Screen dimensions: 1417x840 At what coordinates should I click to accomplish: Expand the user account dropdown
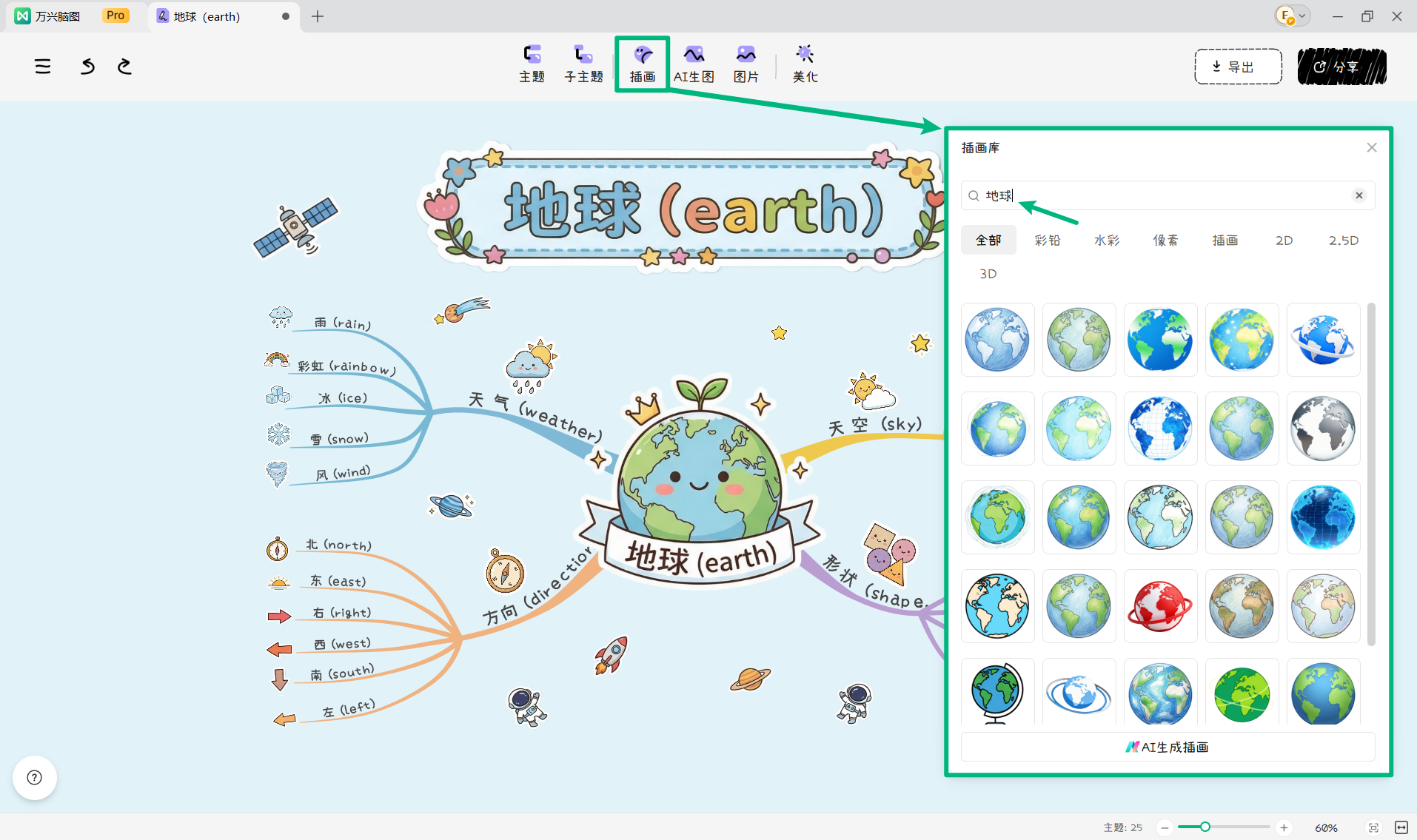(1293, 16)
